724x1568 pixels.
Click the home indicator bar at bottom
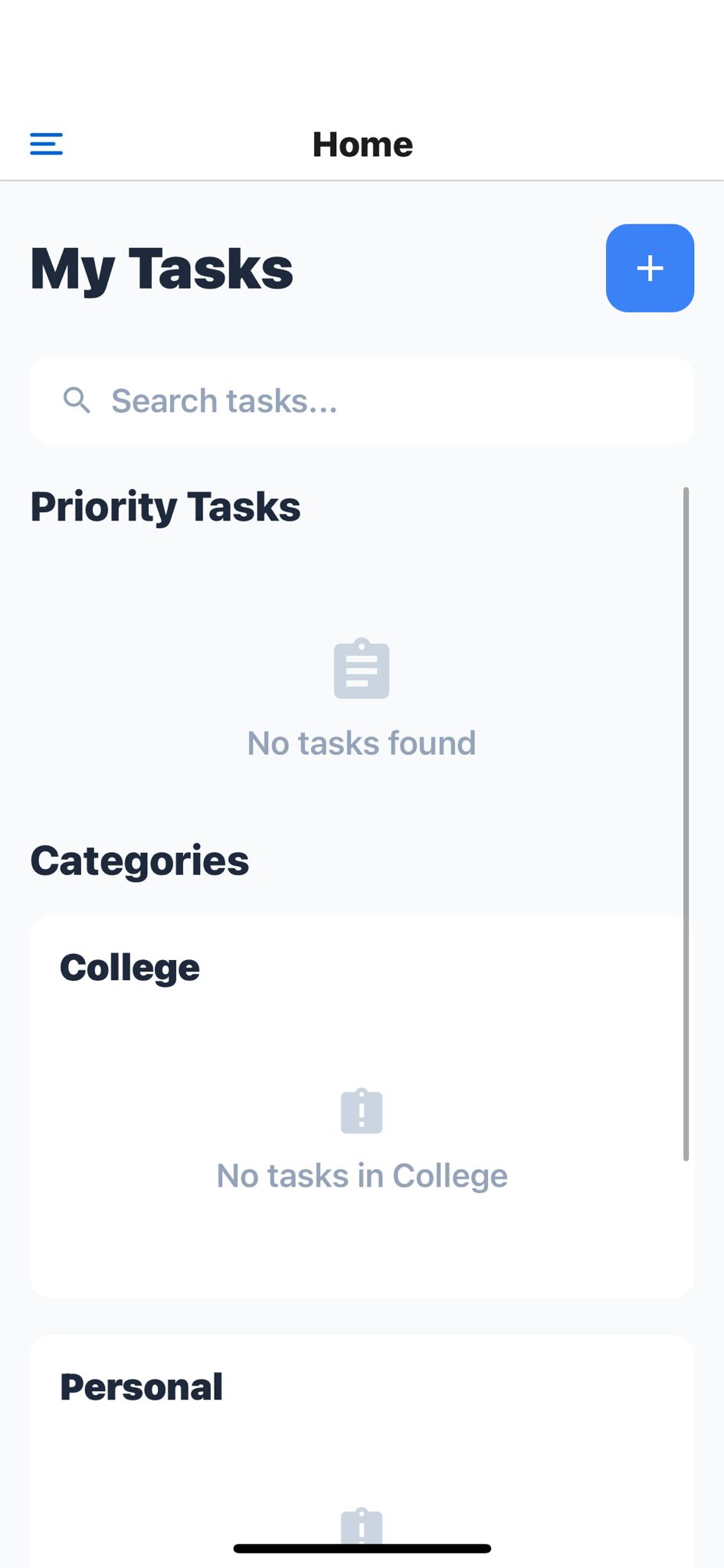coord(362,1548)
